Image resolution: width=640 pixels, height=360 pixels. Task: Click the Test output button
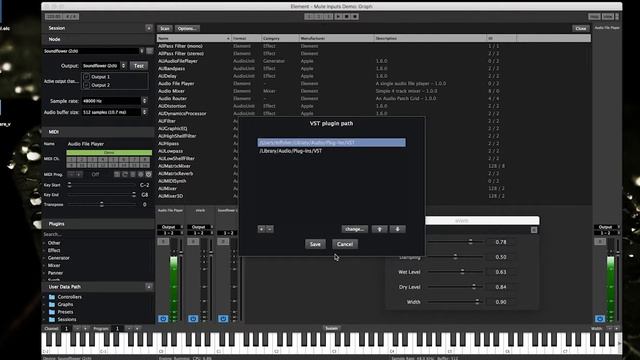pos(139,66)
